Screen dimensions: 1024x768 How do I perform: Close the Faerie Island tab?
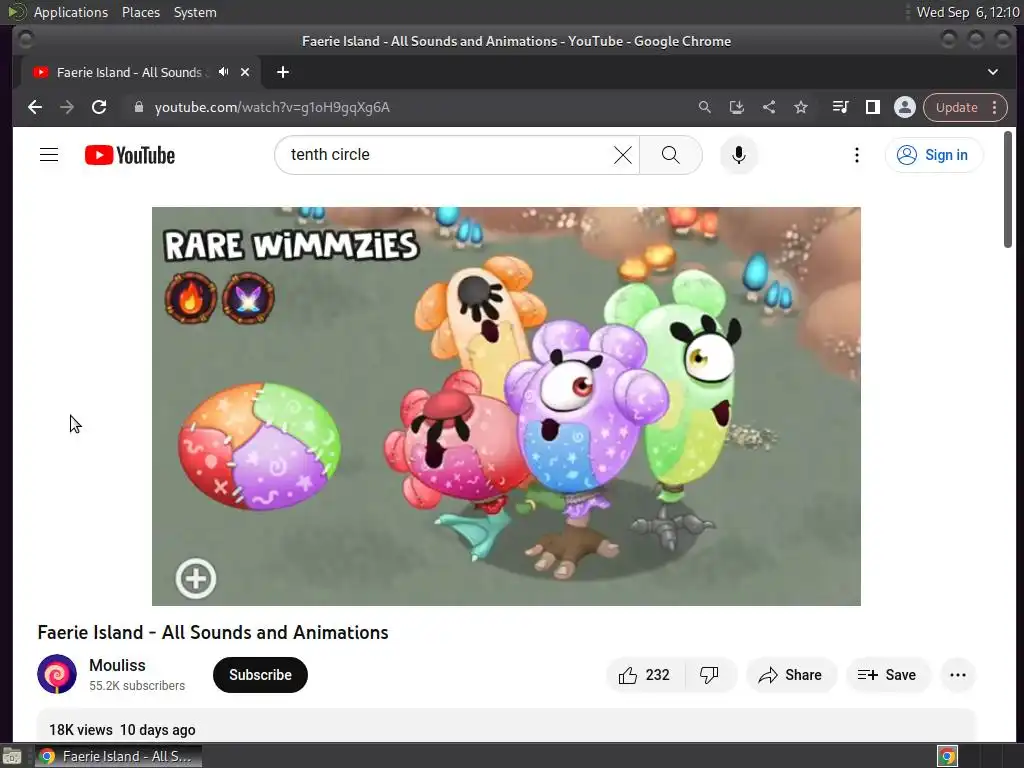245,72
